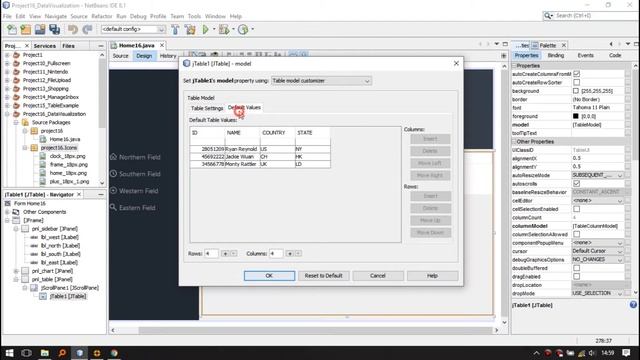Click the Northern Field home icon

[113, 157]
